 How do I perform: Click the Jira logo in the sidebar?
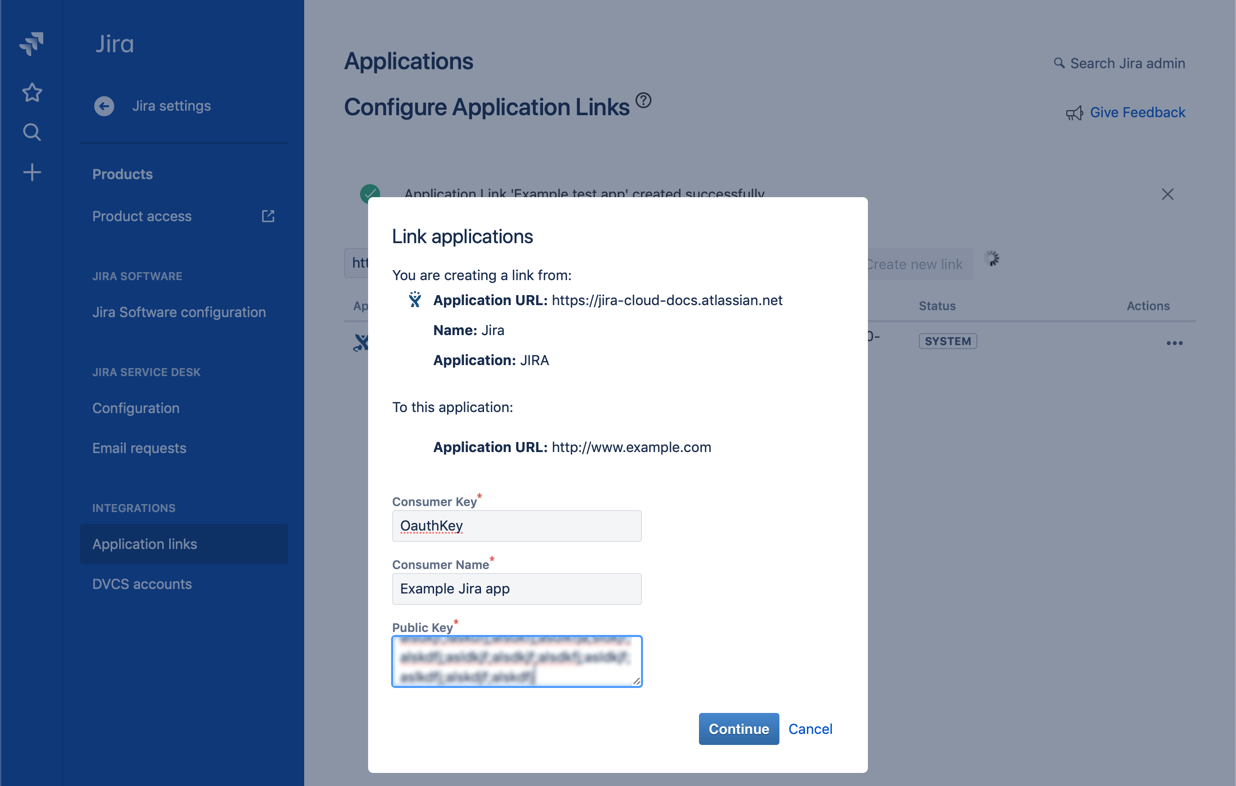pos(31,43)
